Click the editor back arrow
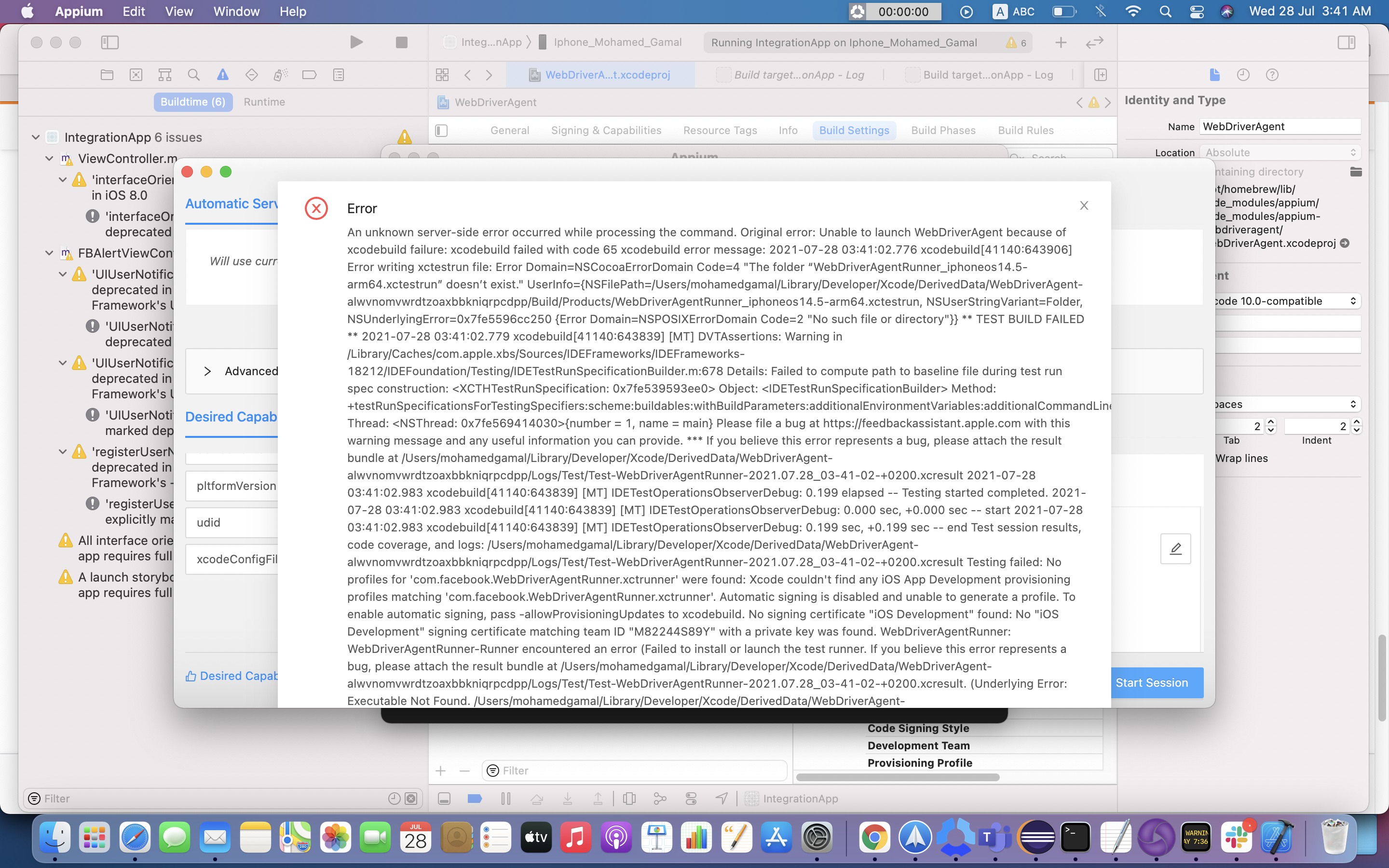The image size is (1389, 868). pyautogui.click(x=468, y=75)
